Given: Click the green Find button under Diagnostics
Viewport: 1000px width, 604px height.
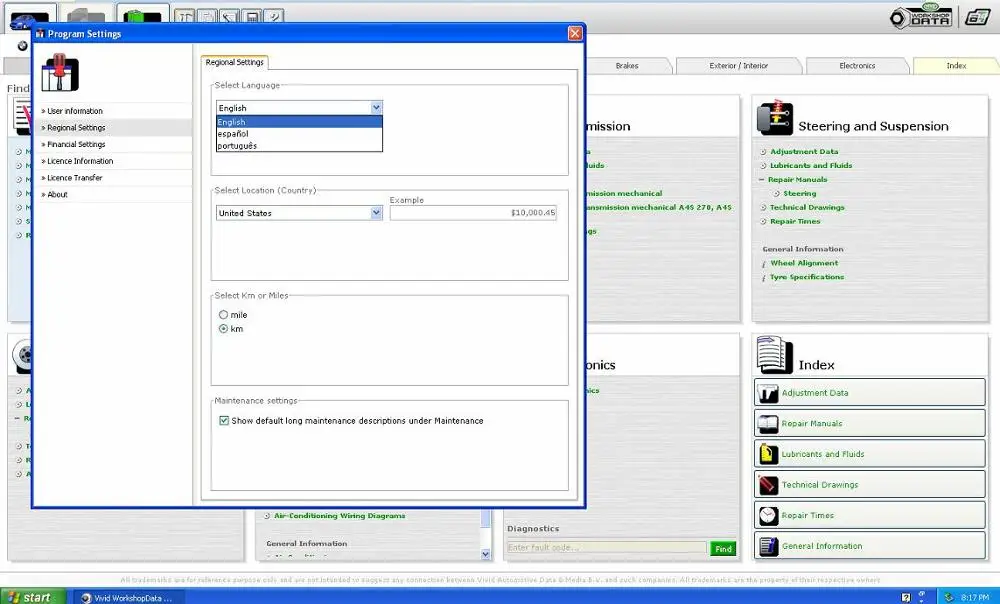Looking at the screenshot, I should pos(723,549).
